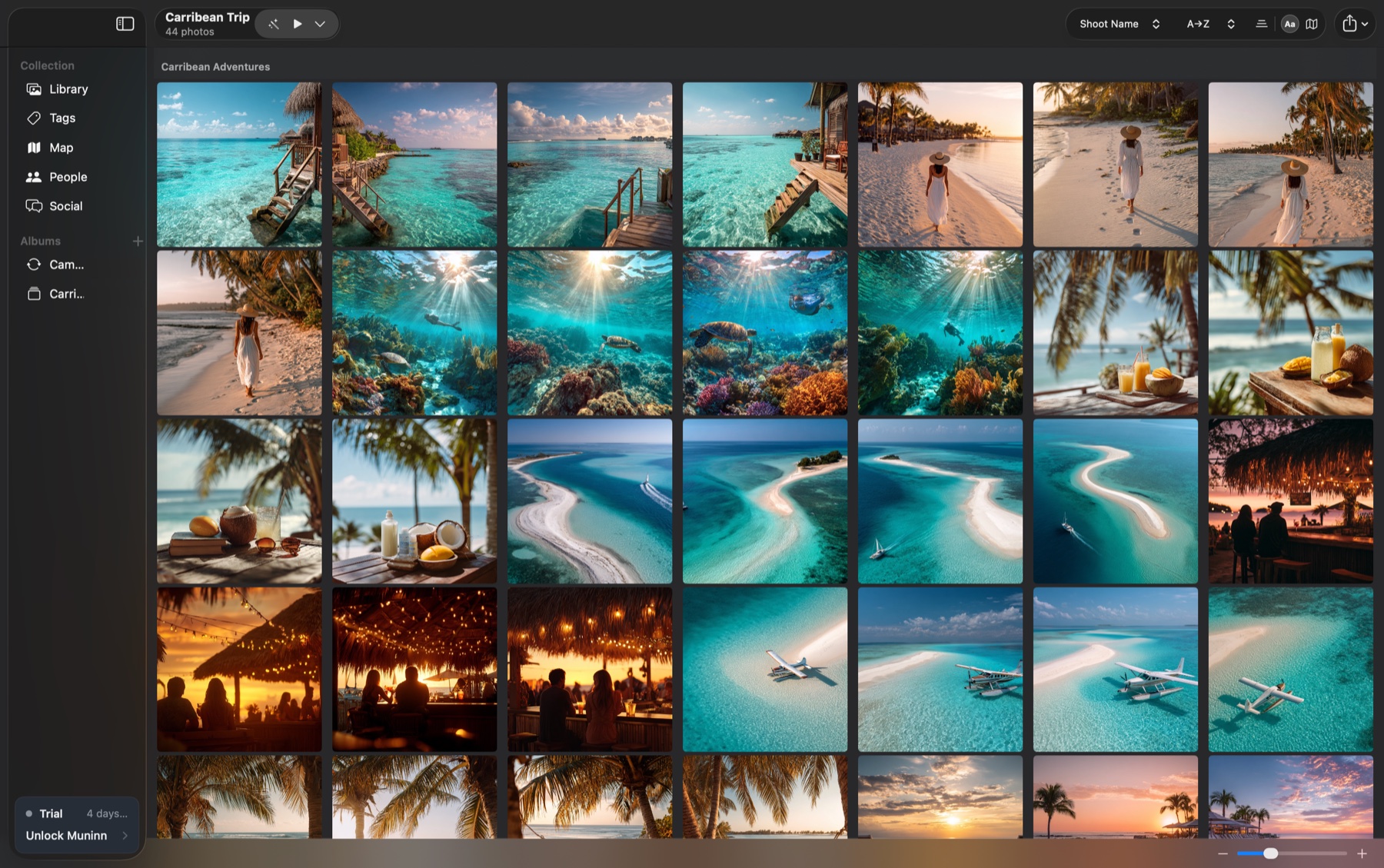
Task: Select the coconut with sunglasses photo
Action: click(239, 501)
